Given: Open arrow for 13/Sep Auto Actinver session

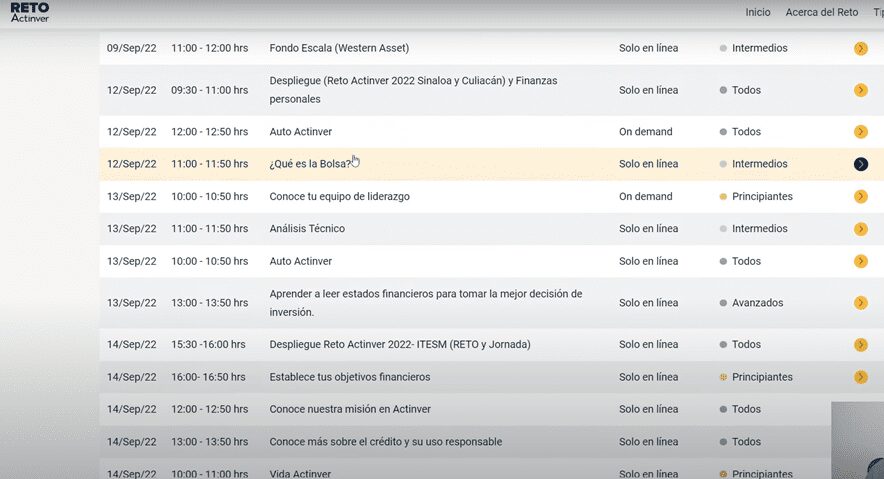Looking at the screenshot, I should pyautogui.click(x=860, y=261).
